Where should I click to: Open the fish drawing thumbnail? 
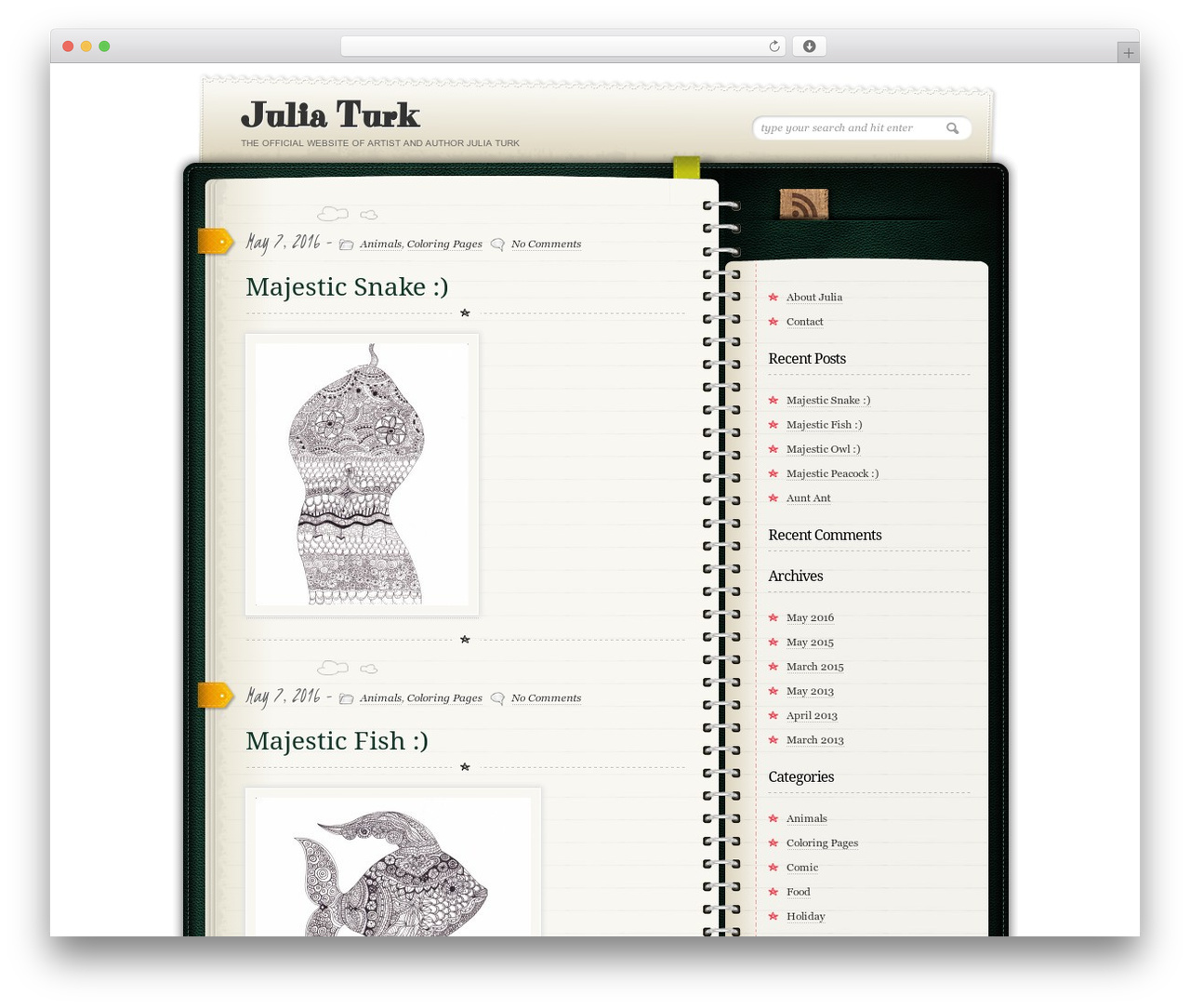tap(393, 862)
